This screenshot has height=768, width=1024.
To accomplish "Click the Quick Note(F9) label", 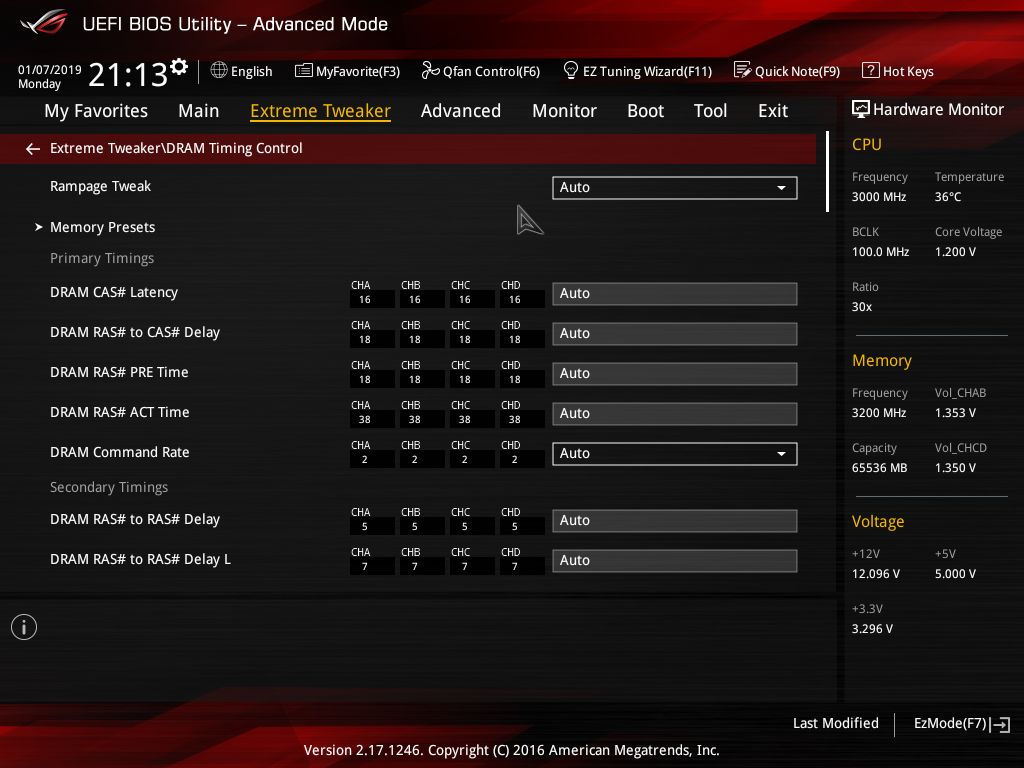I will pyautogui.click(x=797, y=71).
